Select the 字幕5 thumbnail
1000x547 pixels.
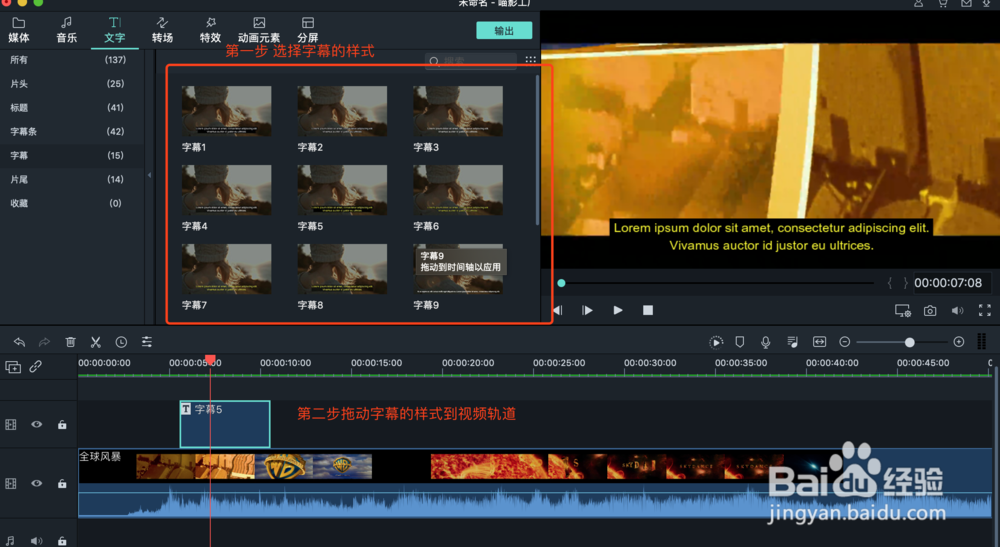tap(342, 190)
